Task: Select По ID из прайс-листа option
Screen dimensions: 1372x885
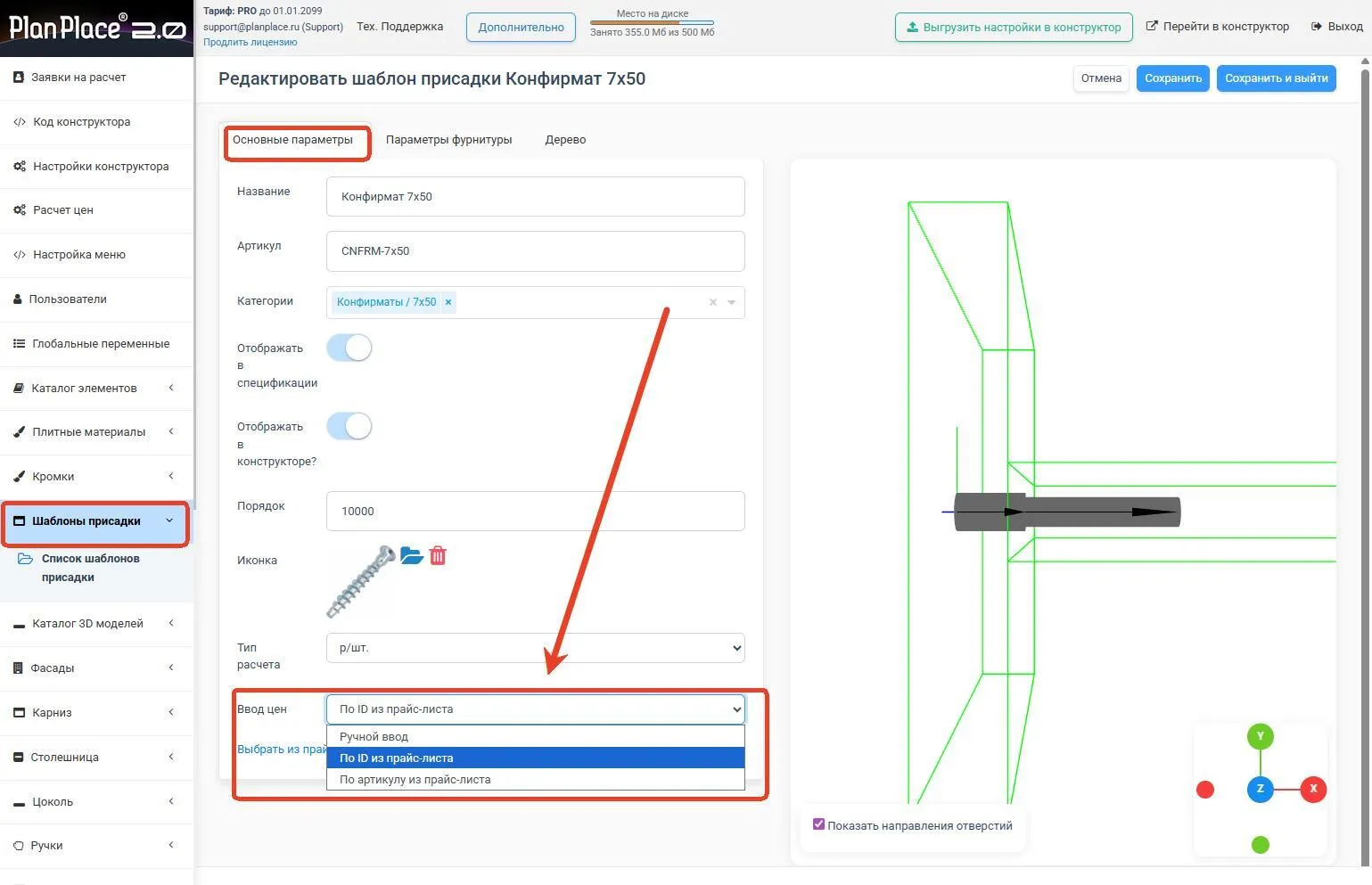Action: pos(535,758)
